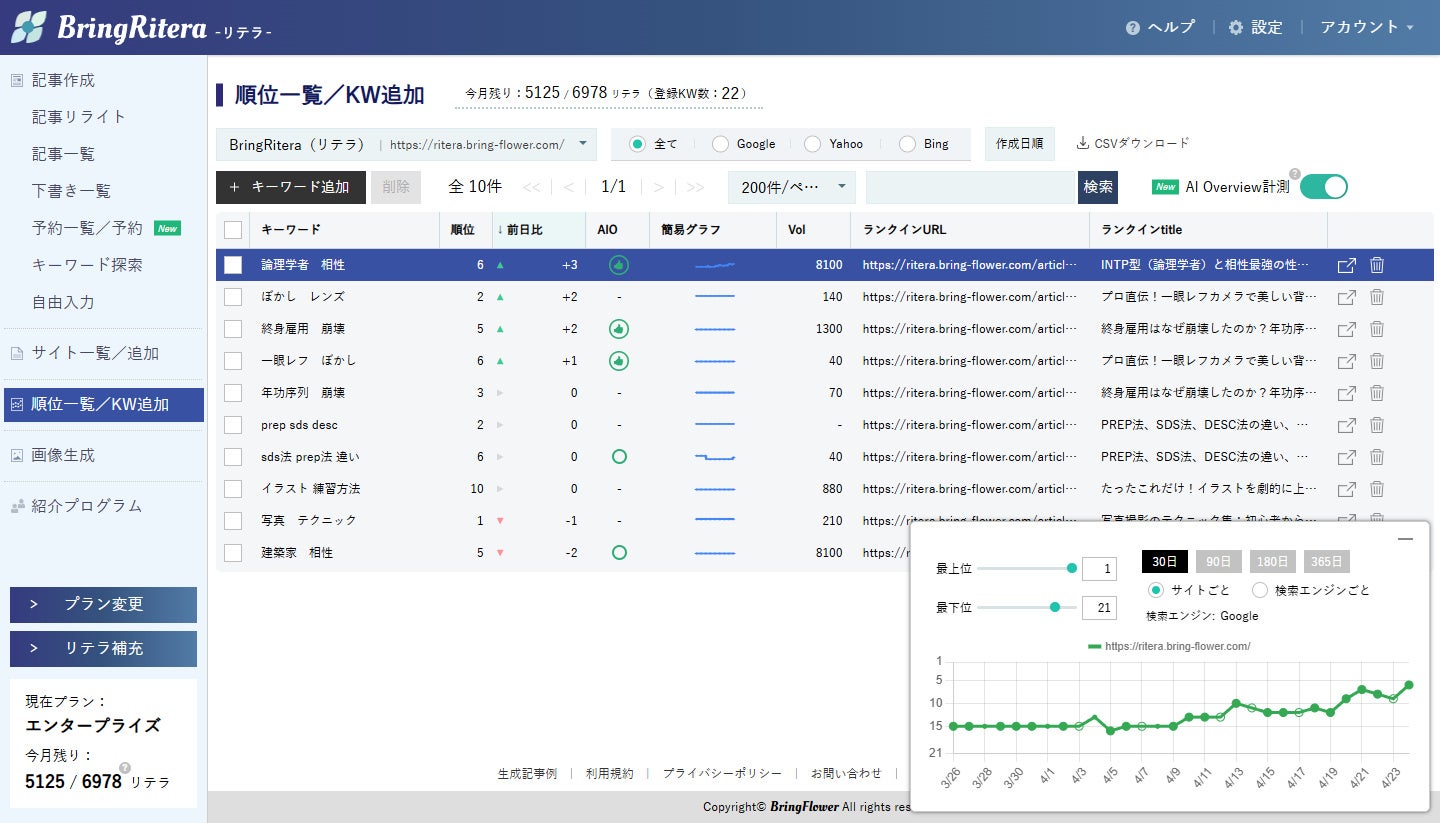Click the キーワード追加 button
Image resolution: width=1440 pixels, height=823 pixels.
tap(291, 187)
